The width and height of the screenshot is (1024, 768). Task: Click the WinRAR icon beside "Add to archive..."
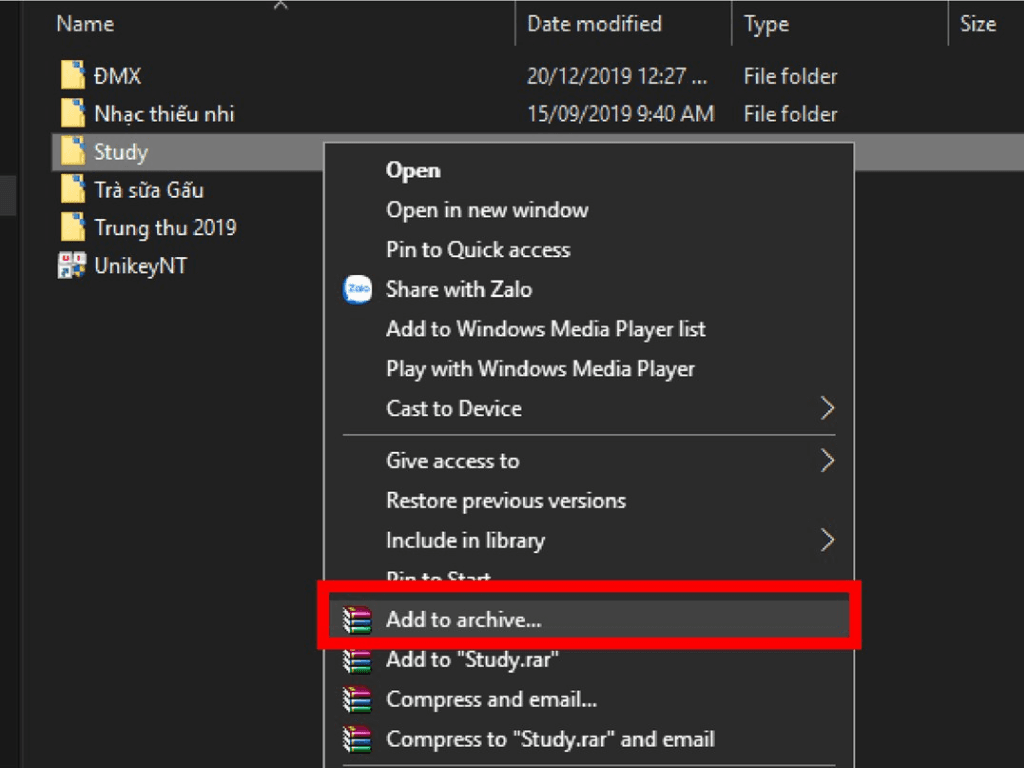pos(357,620)
